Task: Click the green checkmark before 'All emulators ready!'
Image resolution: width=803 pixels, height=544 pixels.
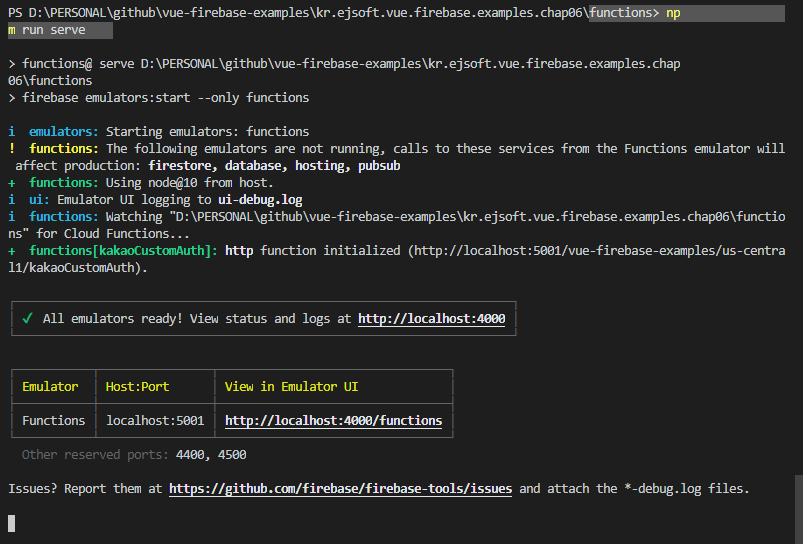Action: tap(28, 319)
